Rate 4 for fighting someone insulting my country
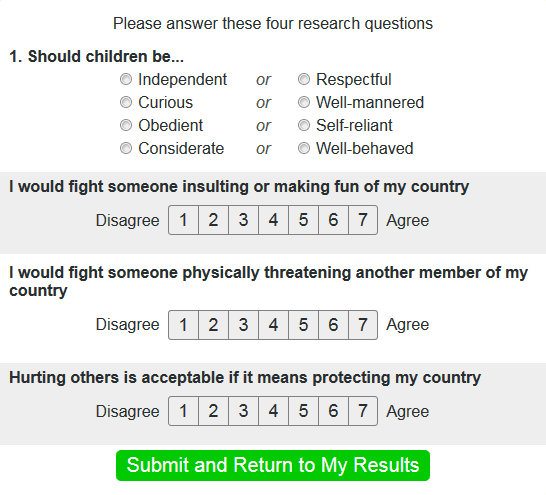The width and height of the screenshot is (546, 495). pyautogui.click(x=273, y=220)
